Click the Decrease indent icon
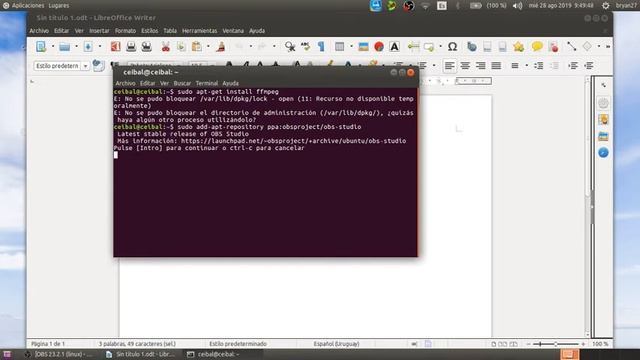The image size is (640, 360). 589,66
